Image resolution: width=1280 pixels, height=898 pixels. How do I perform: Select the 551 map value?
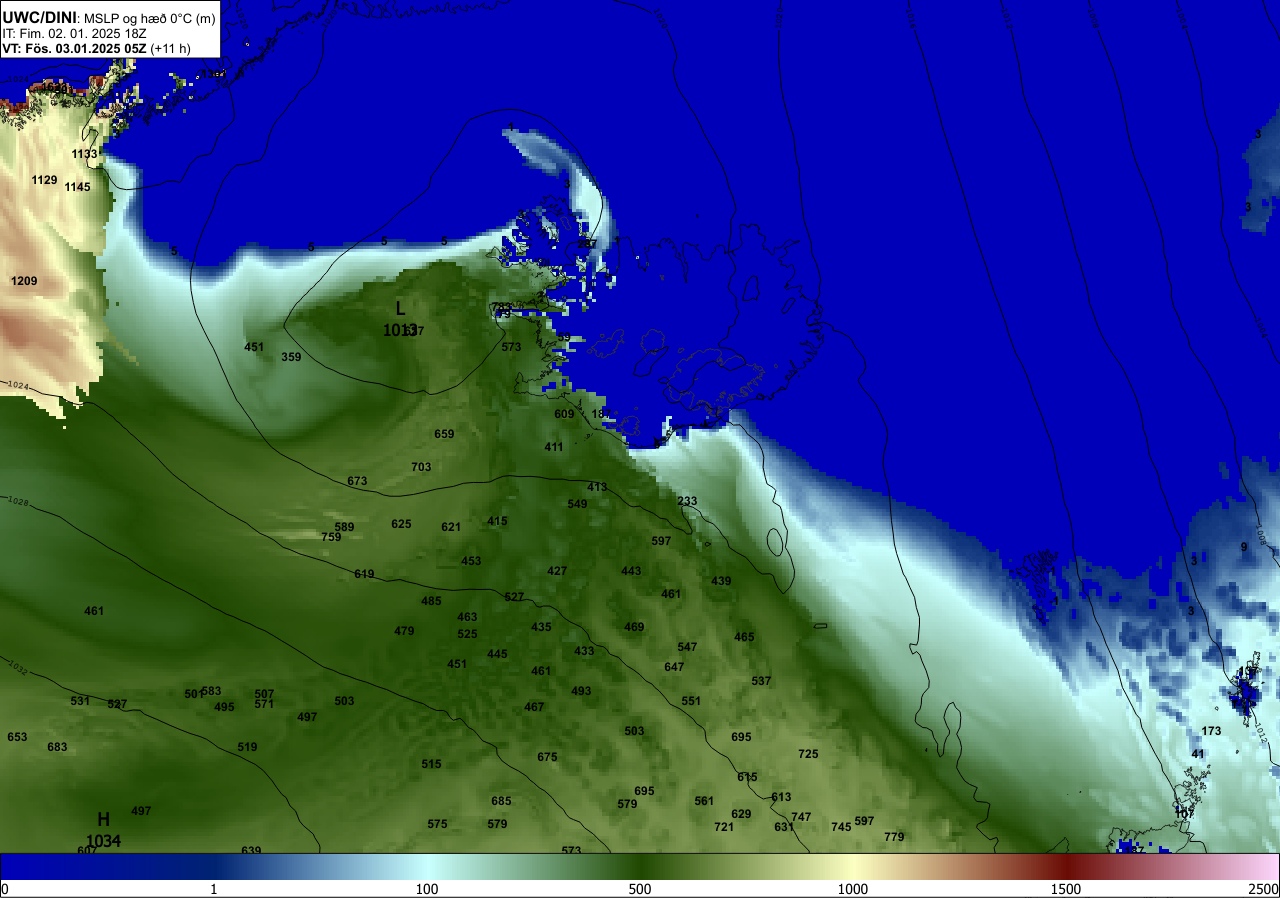click(691, 701)
